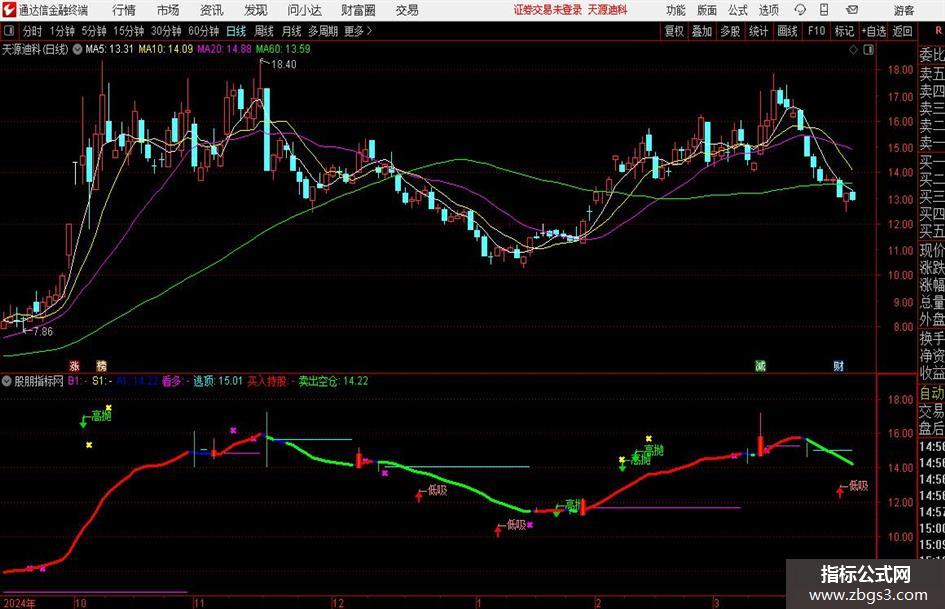Add stock via +自选 button
Screen dimensions: 945x609
click(x=874, y=31)
